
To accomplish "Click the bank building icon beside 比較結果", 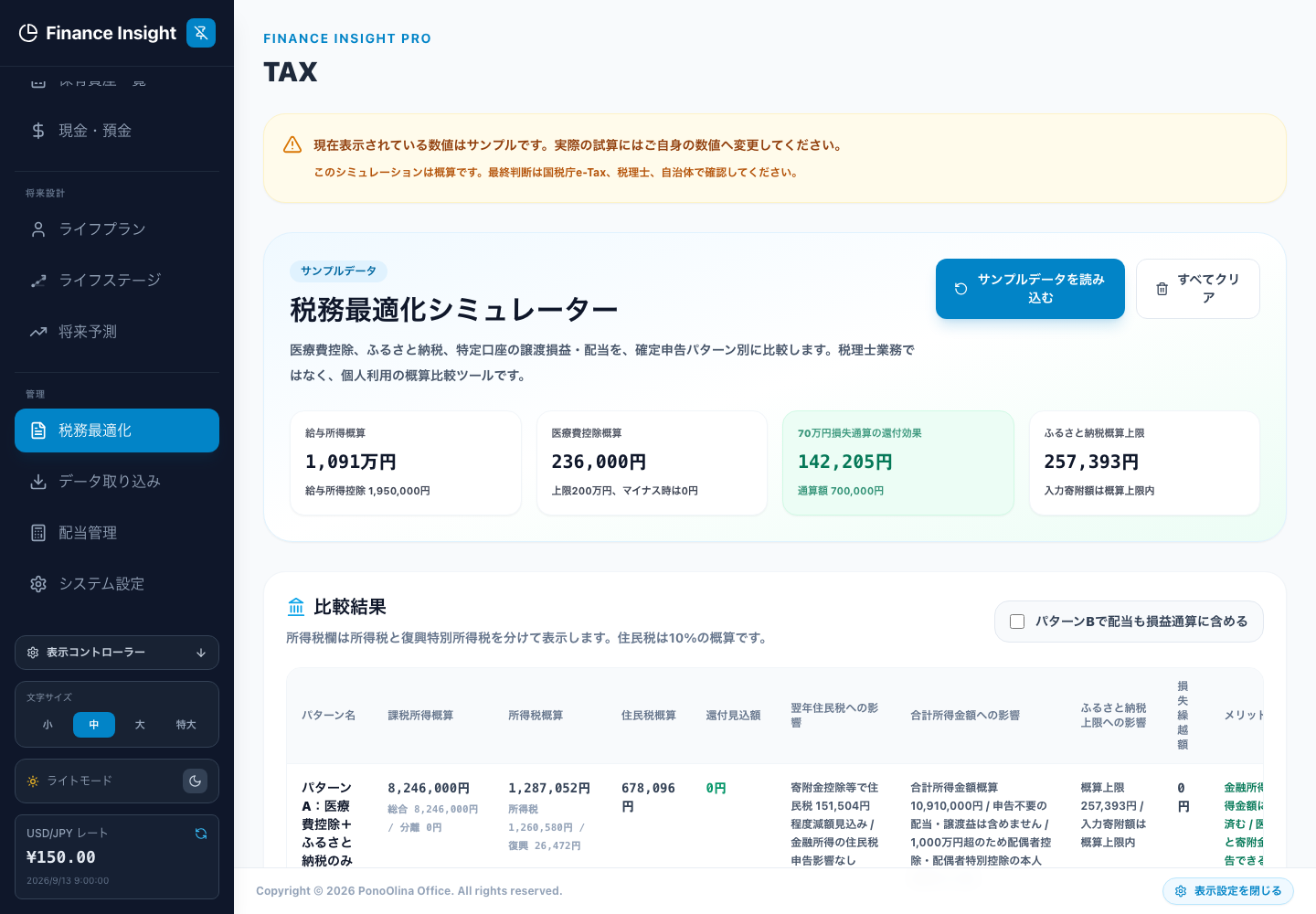I will [x=296, y=607].
